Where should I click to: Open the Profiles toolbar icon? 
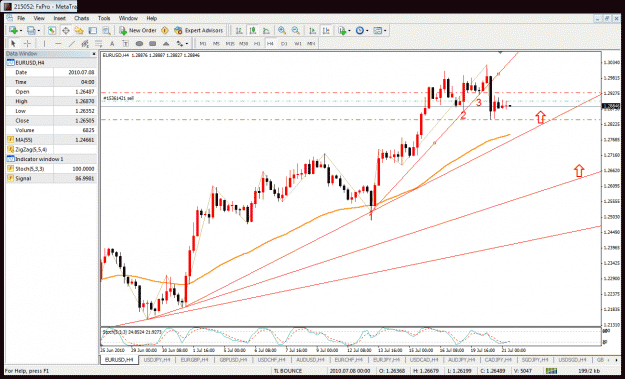coord(31,30)
